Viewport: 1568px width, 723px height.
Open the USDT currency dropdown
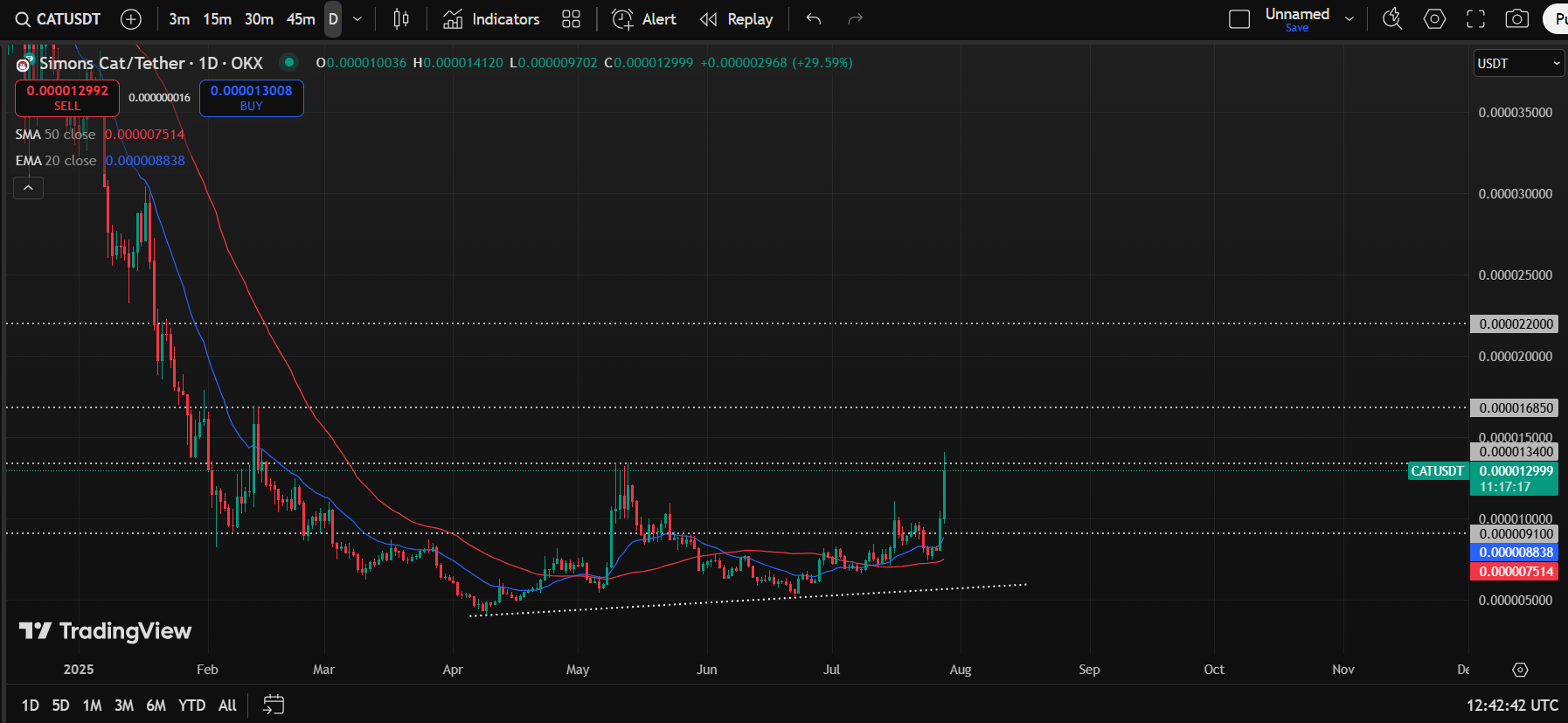1518,64
